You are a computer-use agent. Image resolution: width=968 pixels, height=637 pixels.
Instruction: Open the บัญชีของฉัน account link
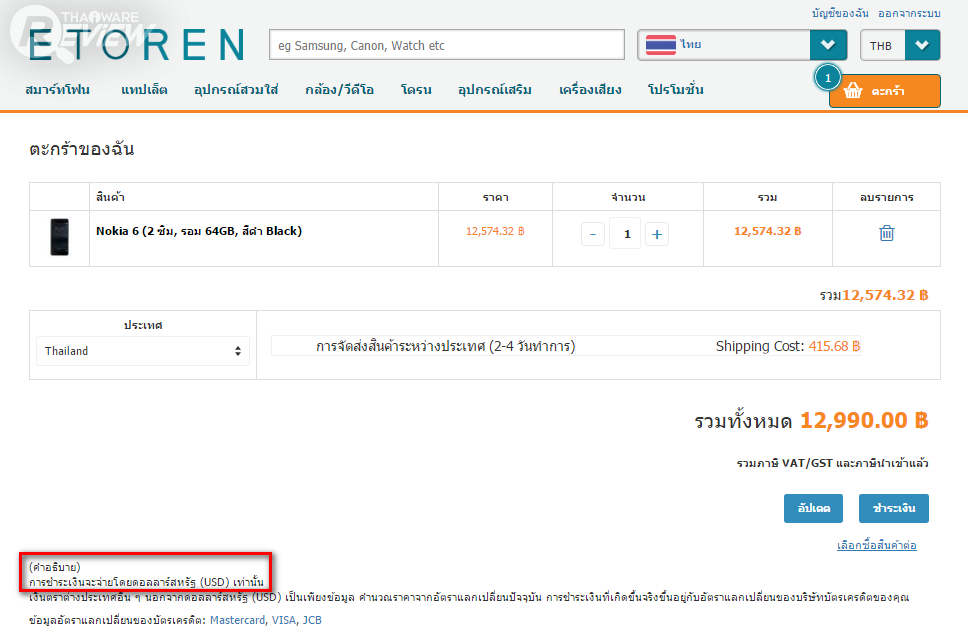pos(840,13)
